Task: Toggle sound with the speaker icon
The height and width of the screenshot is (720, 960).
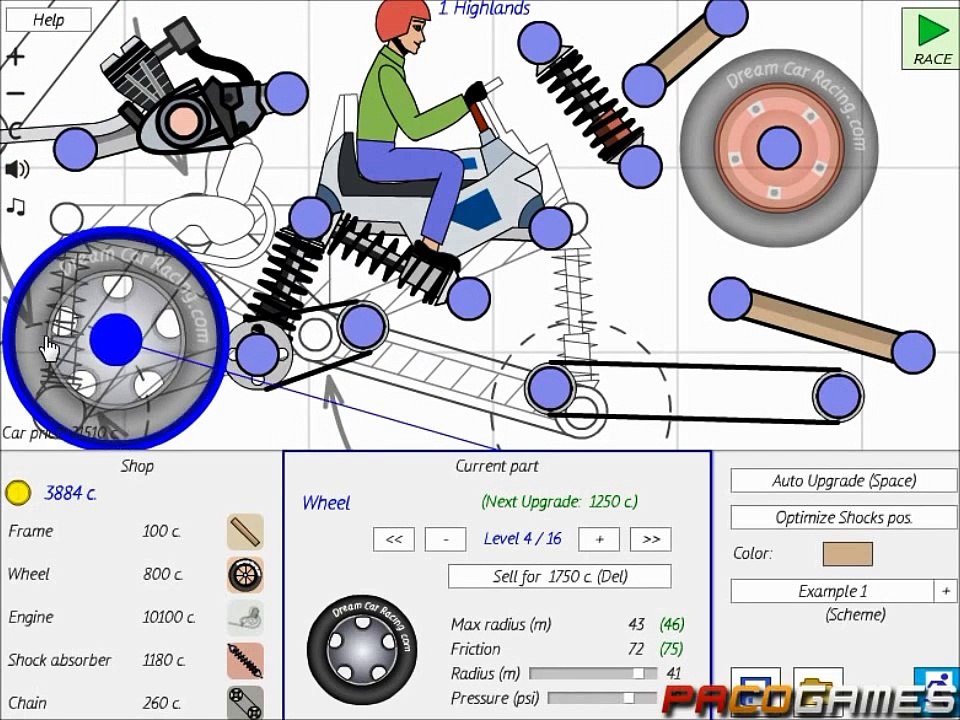Action: (x=17, y=169)
